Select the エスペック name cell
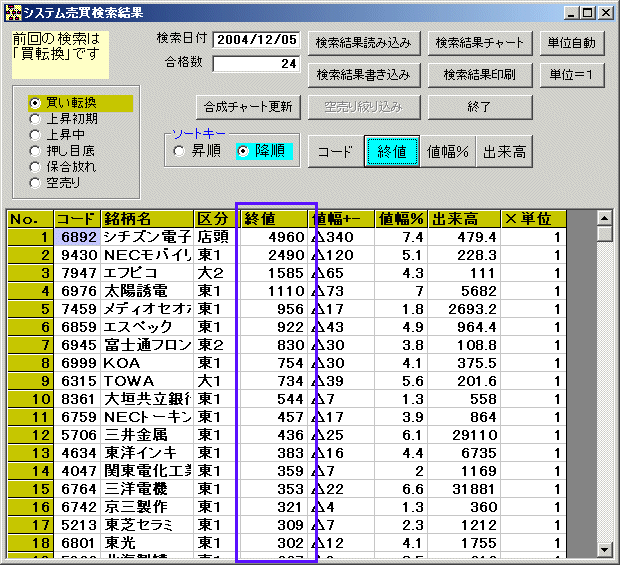The width and height of the screenshot is (620, 565). pyautogui.click(x=147, y=327)
